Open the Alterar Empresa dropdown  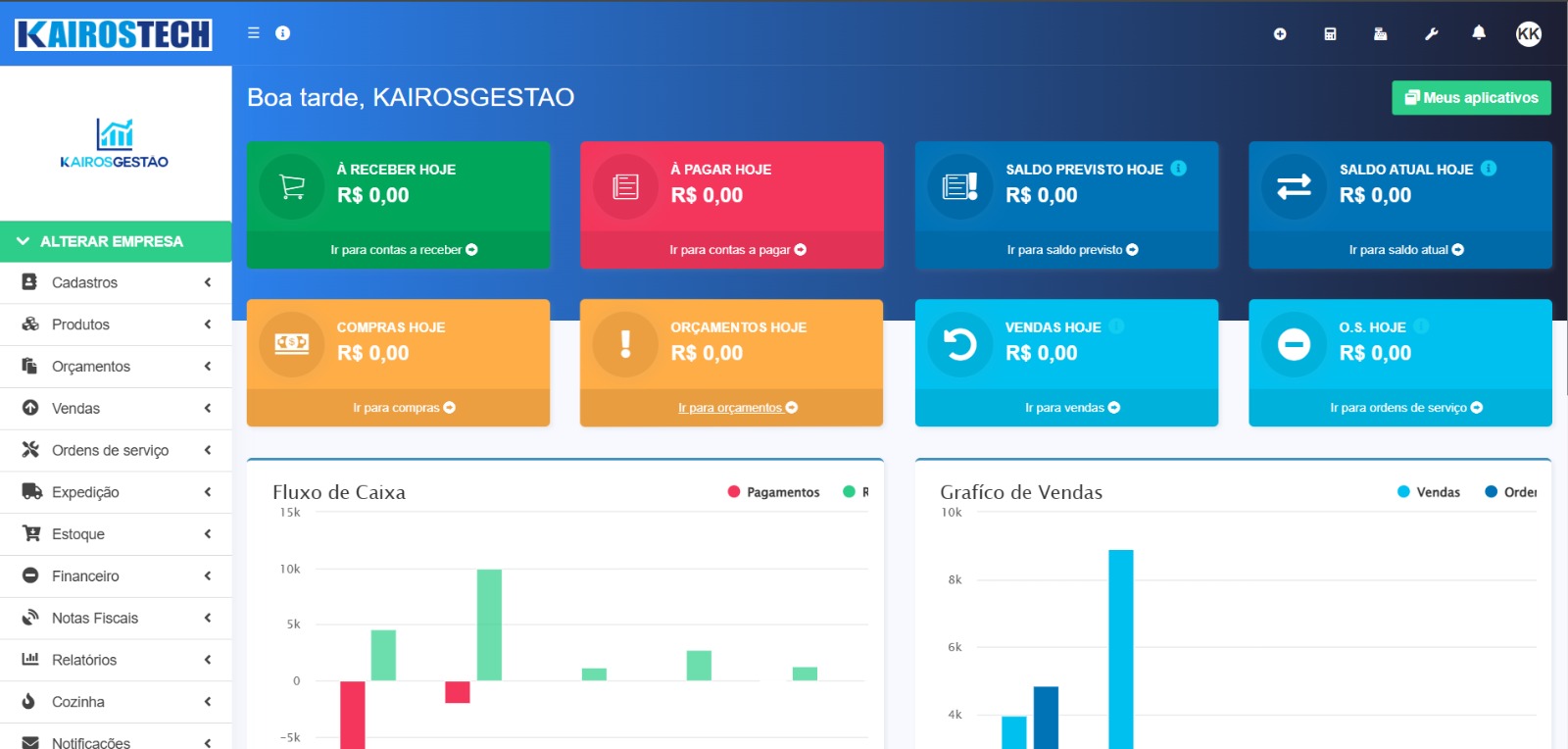coord(116,241)
